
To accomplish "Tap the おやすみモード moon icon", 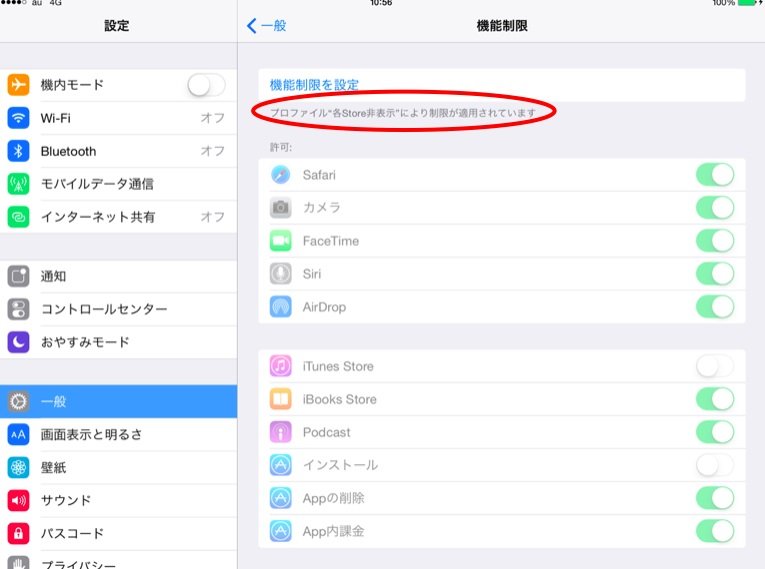I will (18, 342).
